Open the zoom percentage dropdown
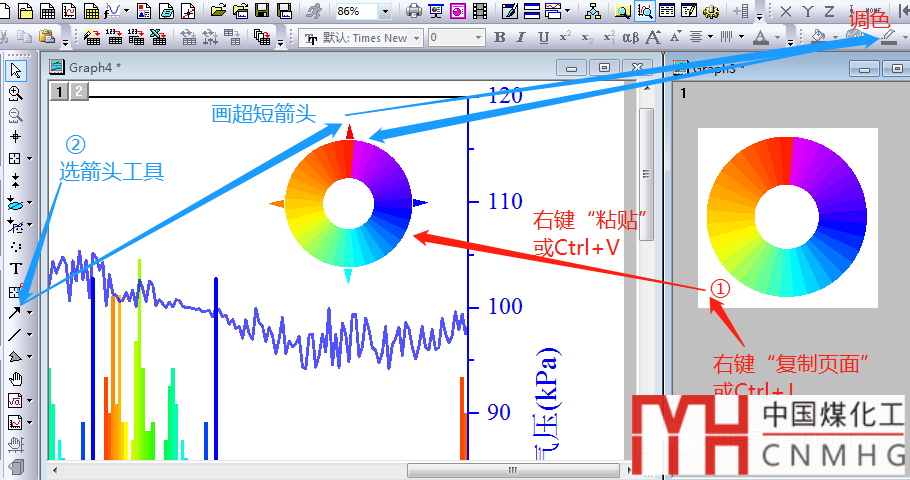 pyautogui.click(x=386, y=12)
